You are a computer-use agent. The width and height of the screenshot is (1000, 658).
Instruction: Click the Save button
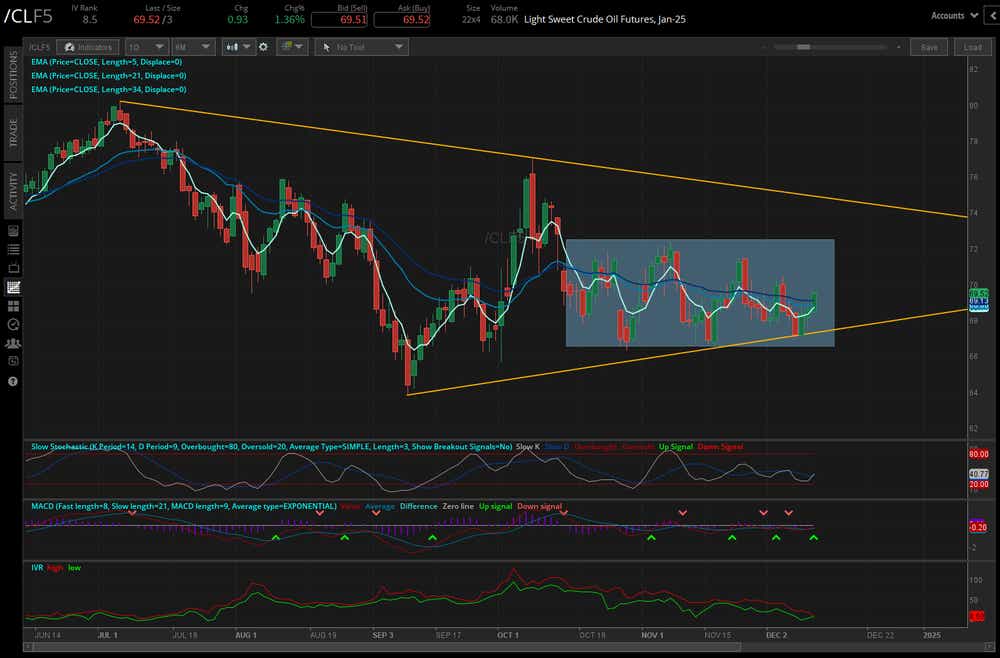tap(928, 46)
